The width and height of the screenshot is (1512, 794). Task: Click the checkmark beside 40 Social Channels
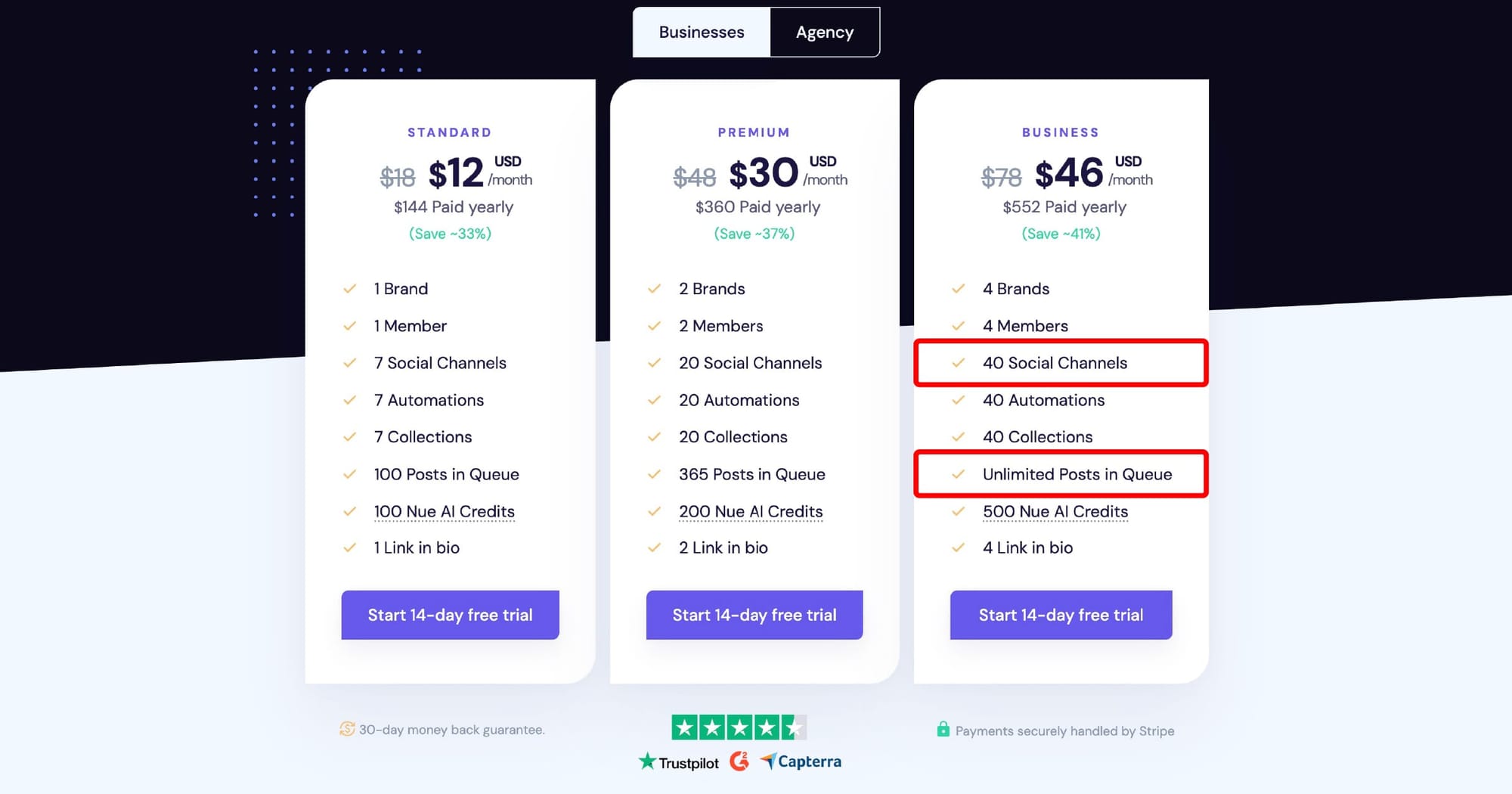coord(958,363)
